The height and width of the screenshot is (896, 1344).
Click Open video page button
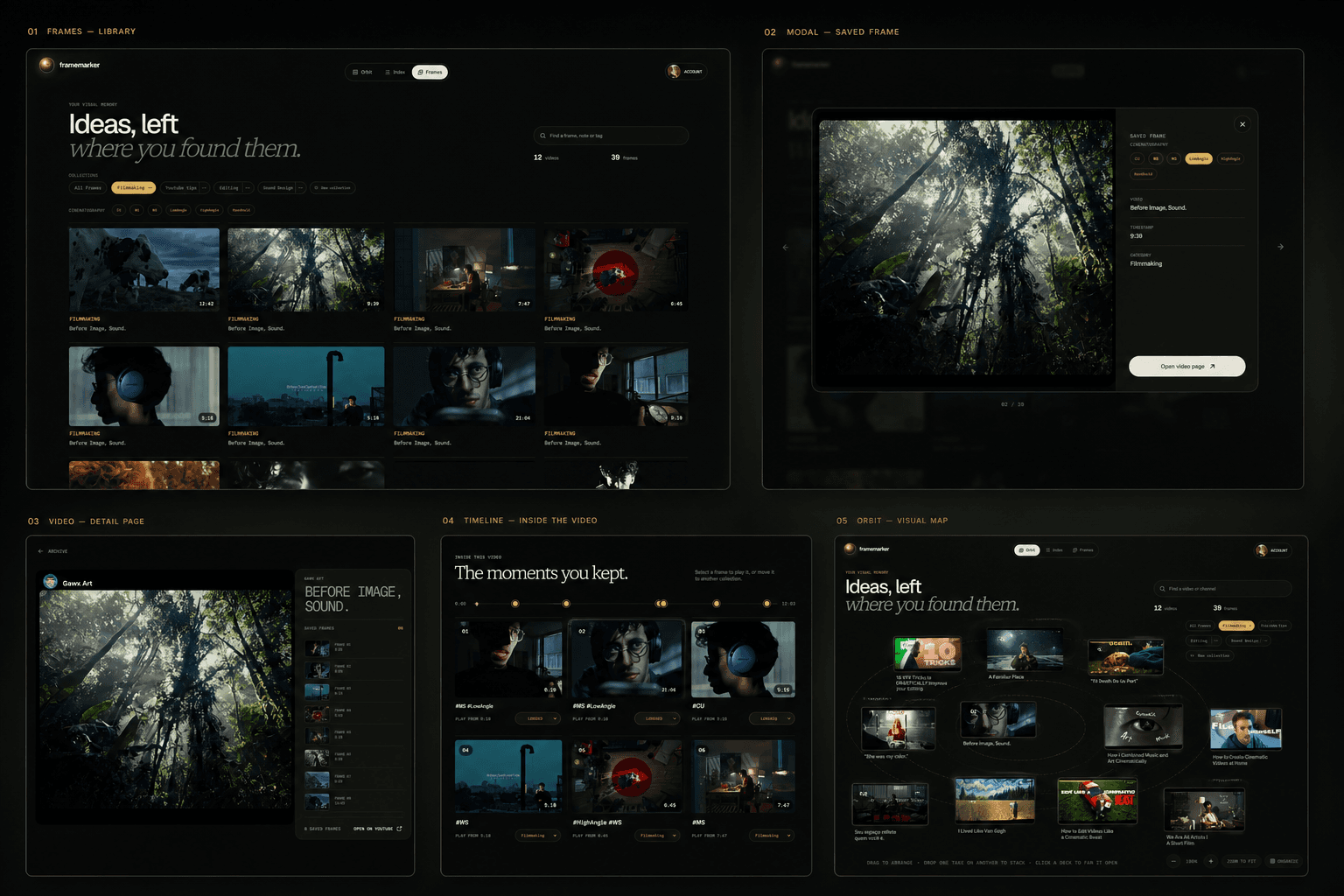[x=1186, y=367]
